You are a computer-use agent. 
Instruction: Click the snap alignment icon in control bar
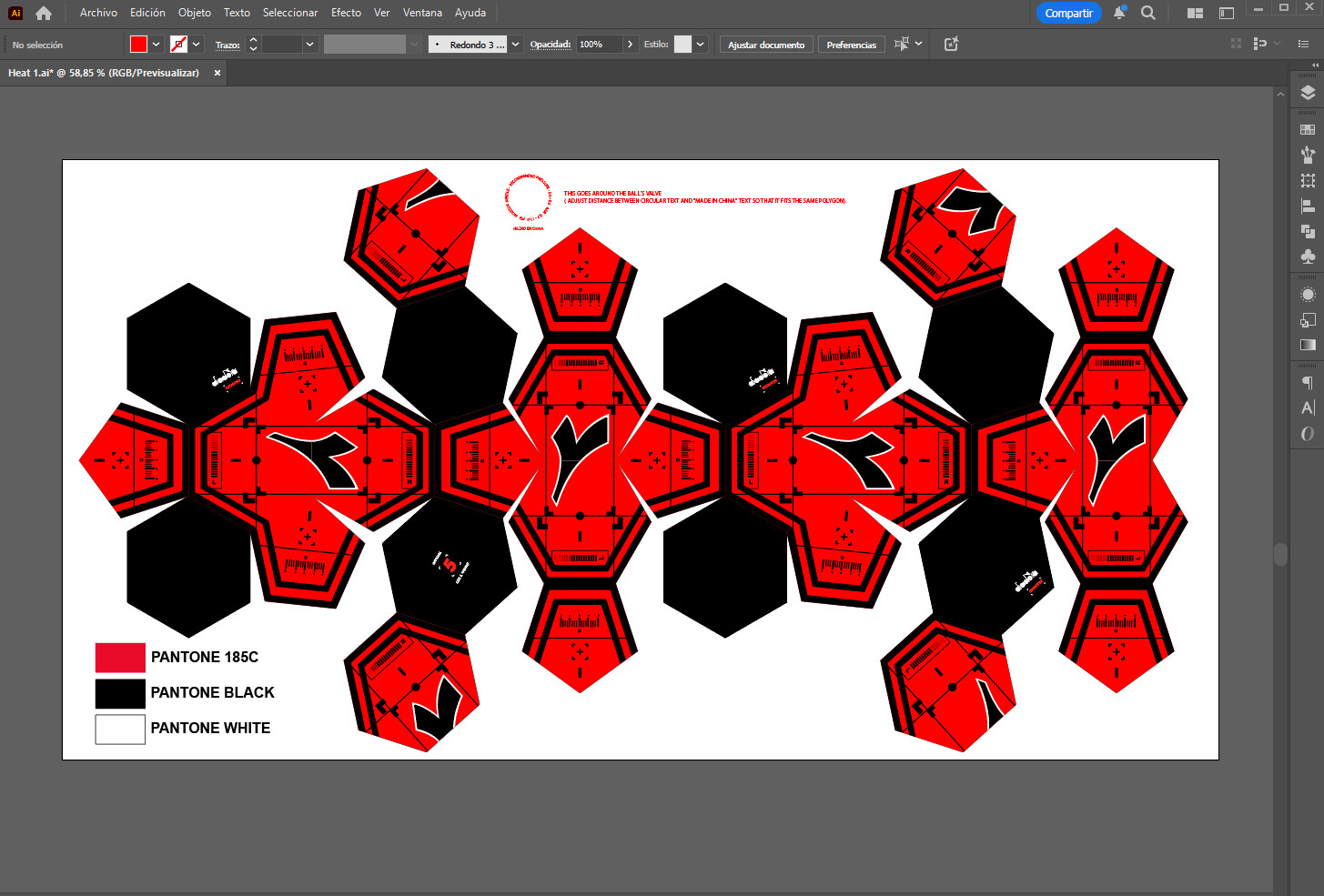[x=1260, y=44]
